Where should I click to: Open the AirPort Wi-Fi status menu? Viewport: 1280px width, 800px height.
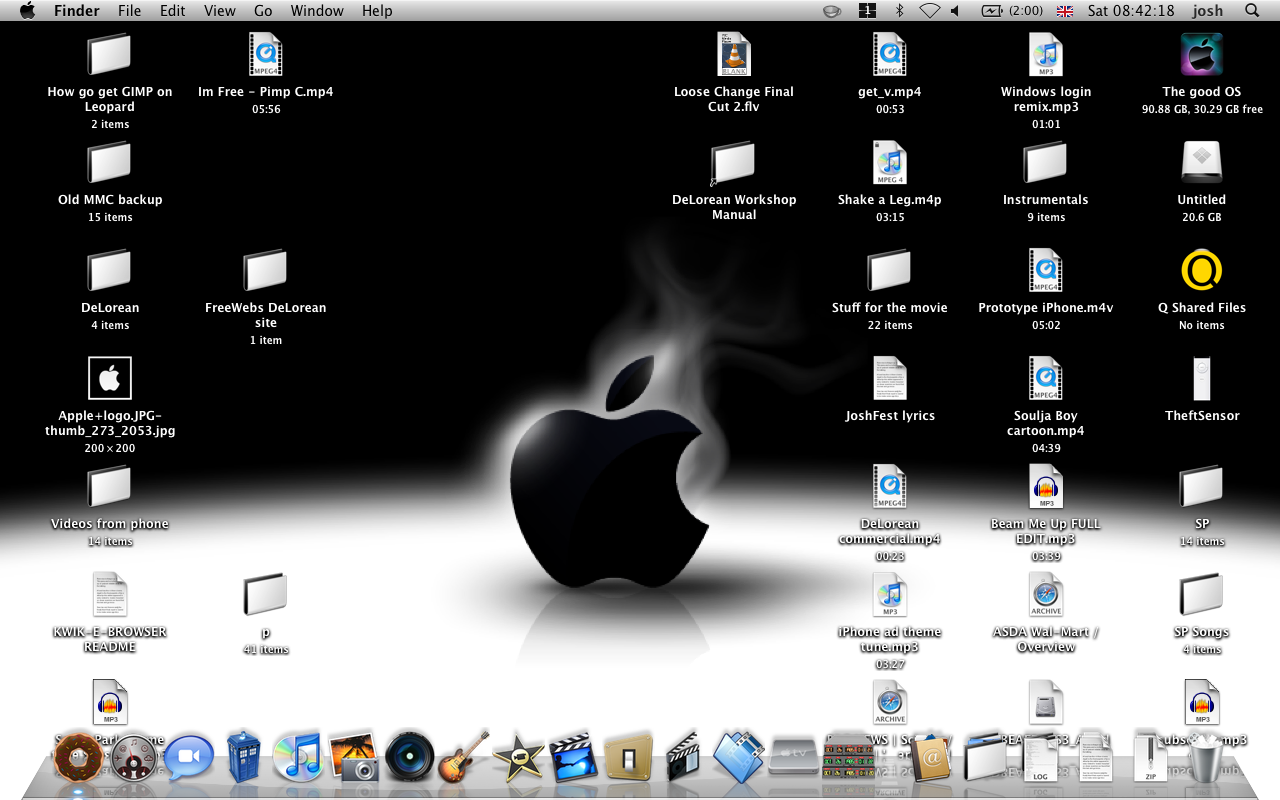coord(930,11)
